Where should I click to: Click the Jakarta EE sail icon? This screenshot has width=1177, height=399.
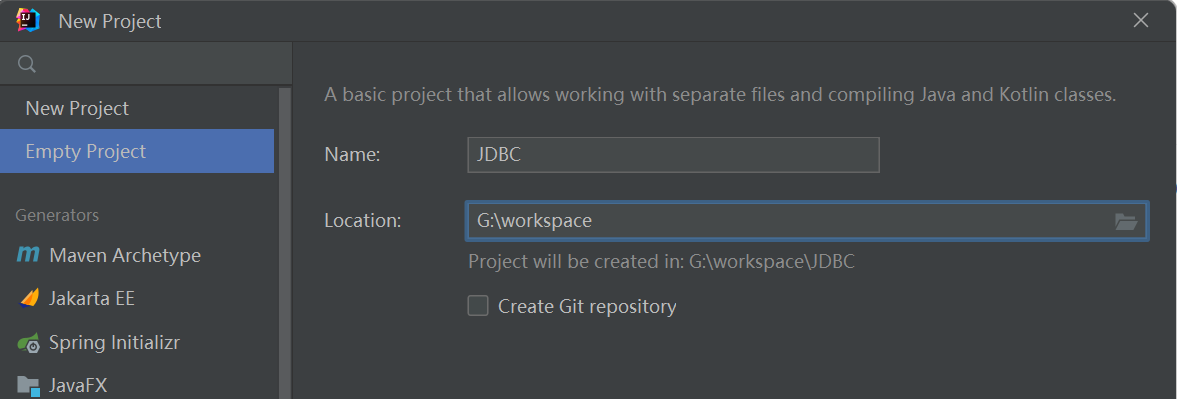click(x=29, y=298)
